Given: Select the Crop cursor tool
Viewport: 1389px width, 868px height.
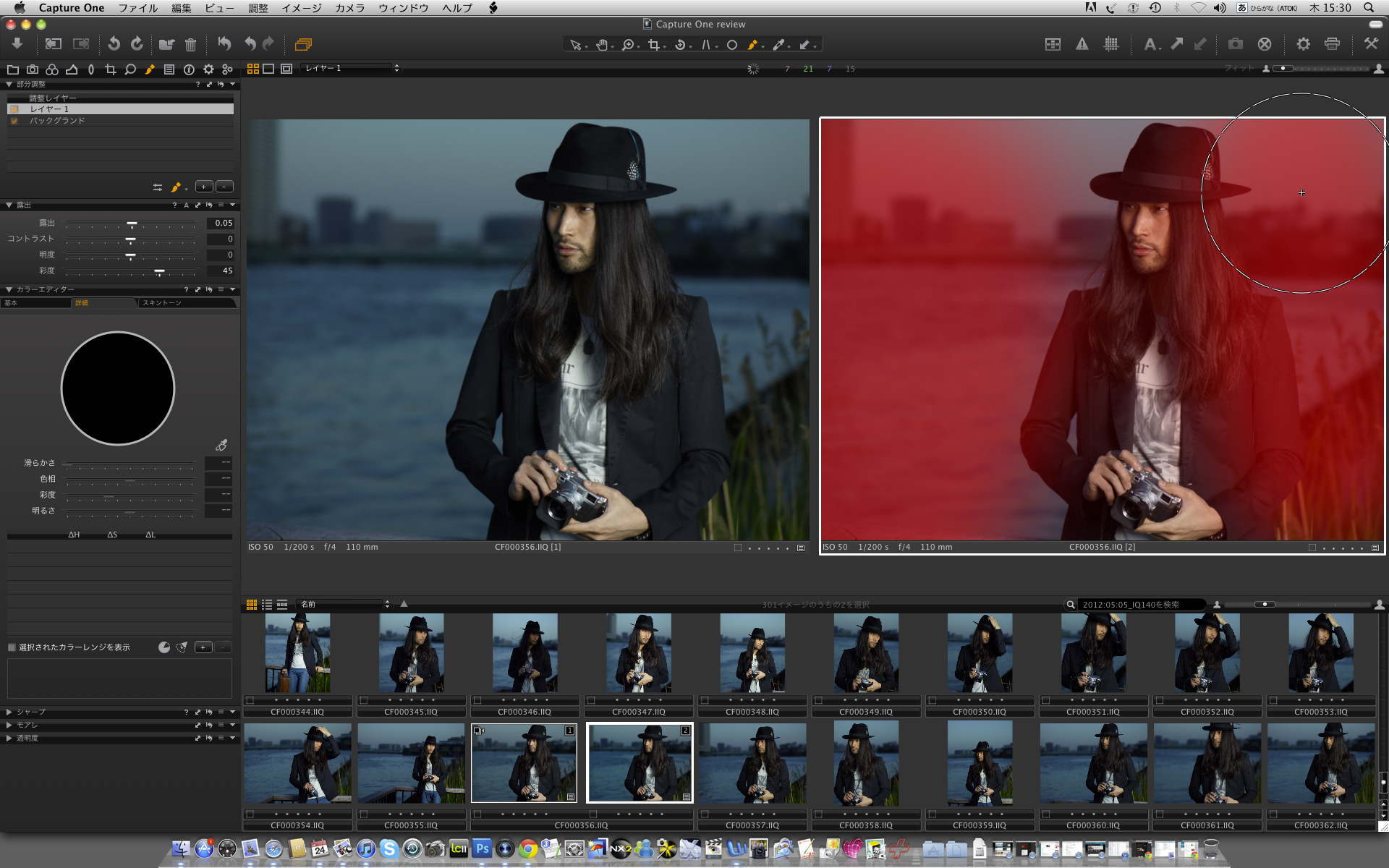Looking at the screenshot, I should click(654, 45).
